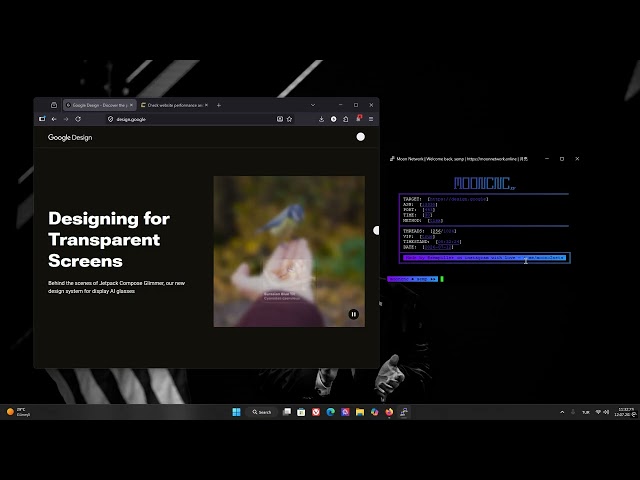
Task: Click the Jetpack Compose Glimmer description text
Action: (x=116, y=287)
